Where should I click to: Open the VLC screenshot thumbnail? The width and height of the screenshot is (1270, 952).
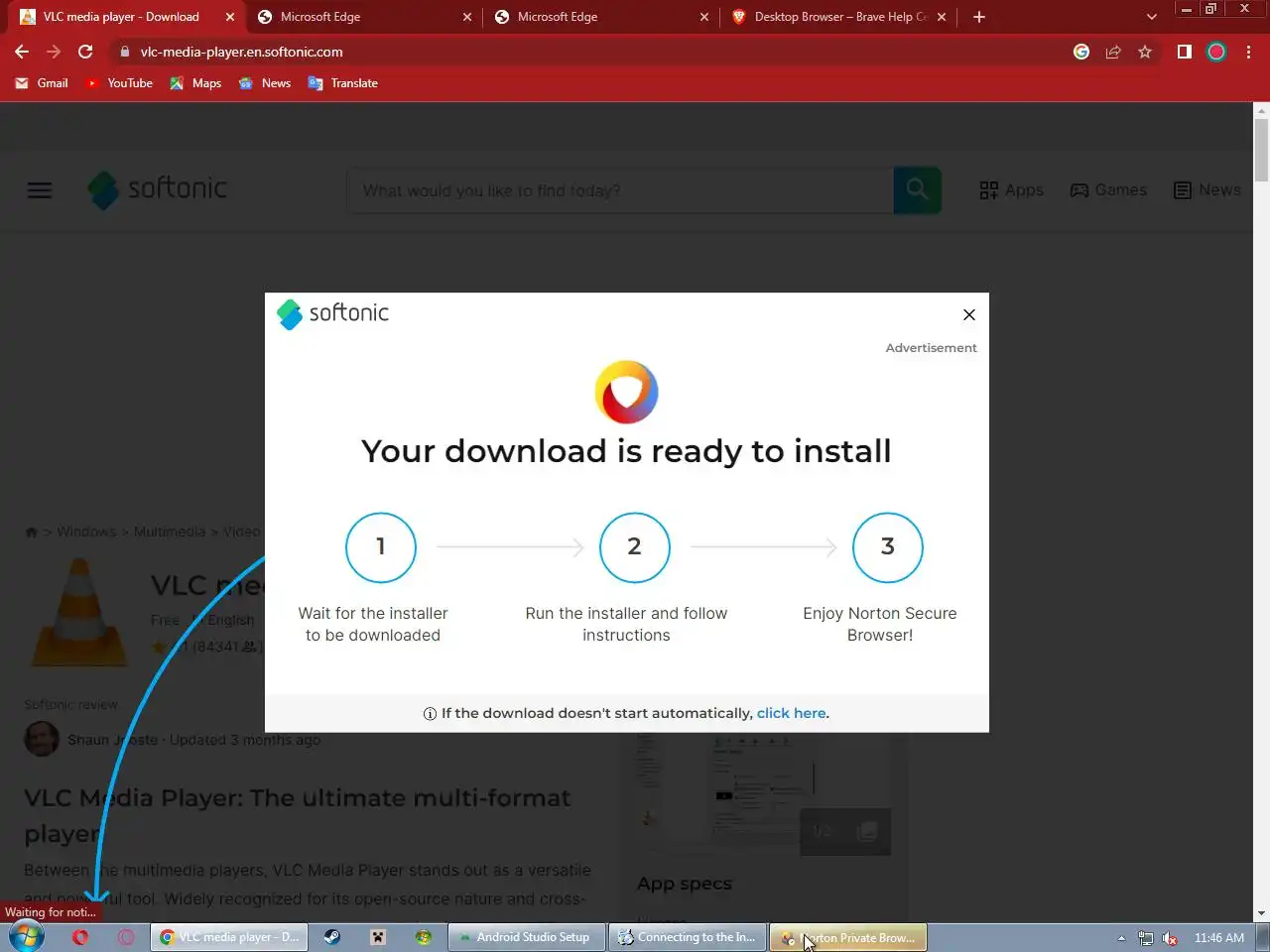tap(764, 793)
